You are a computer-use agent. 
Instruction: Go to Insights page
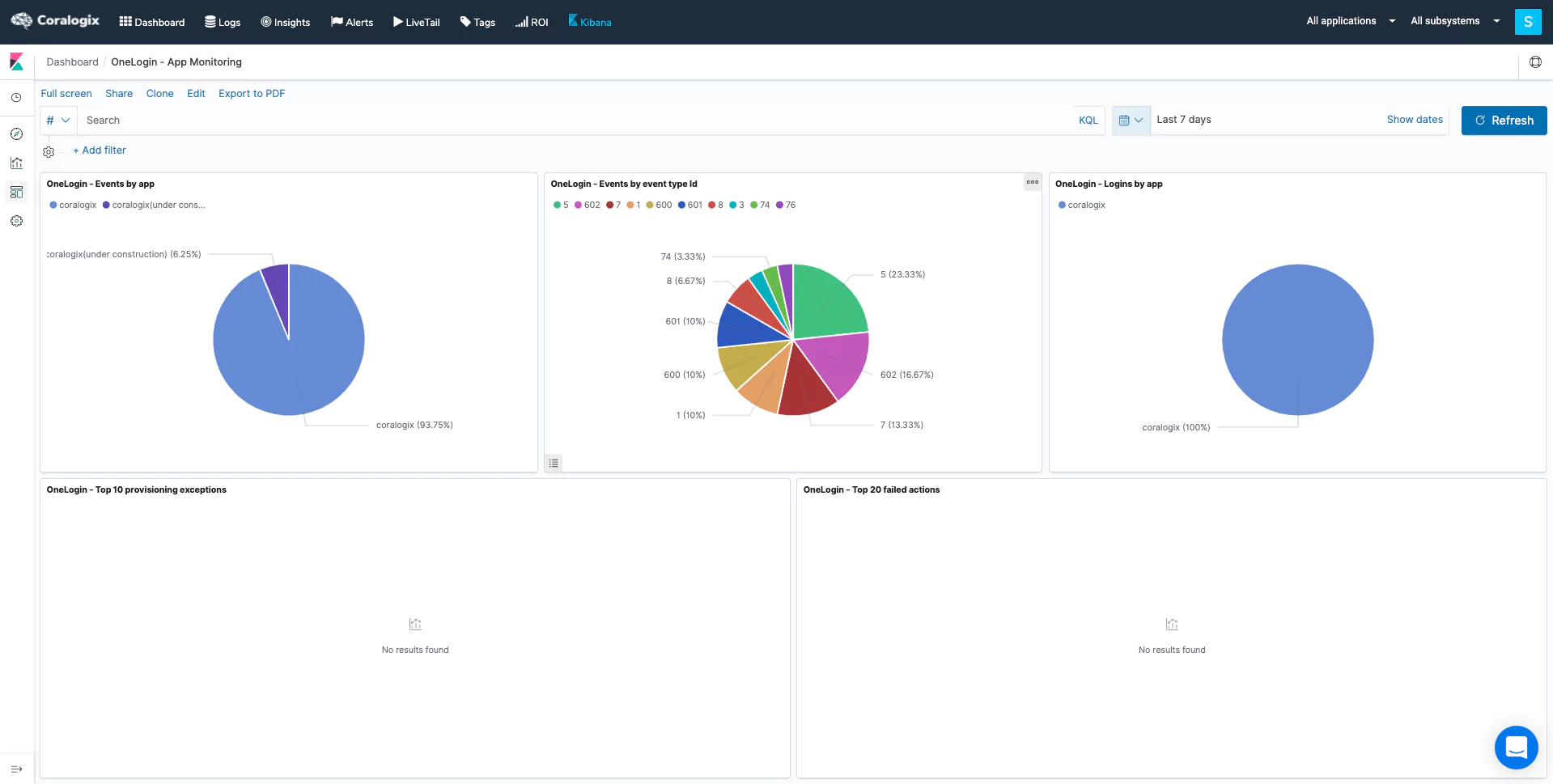(286, 22)
